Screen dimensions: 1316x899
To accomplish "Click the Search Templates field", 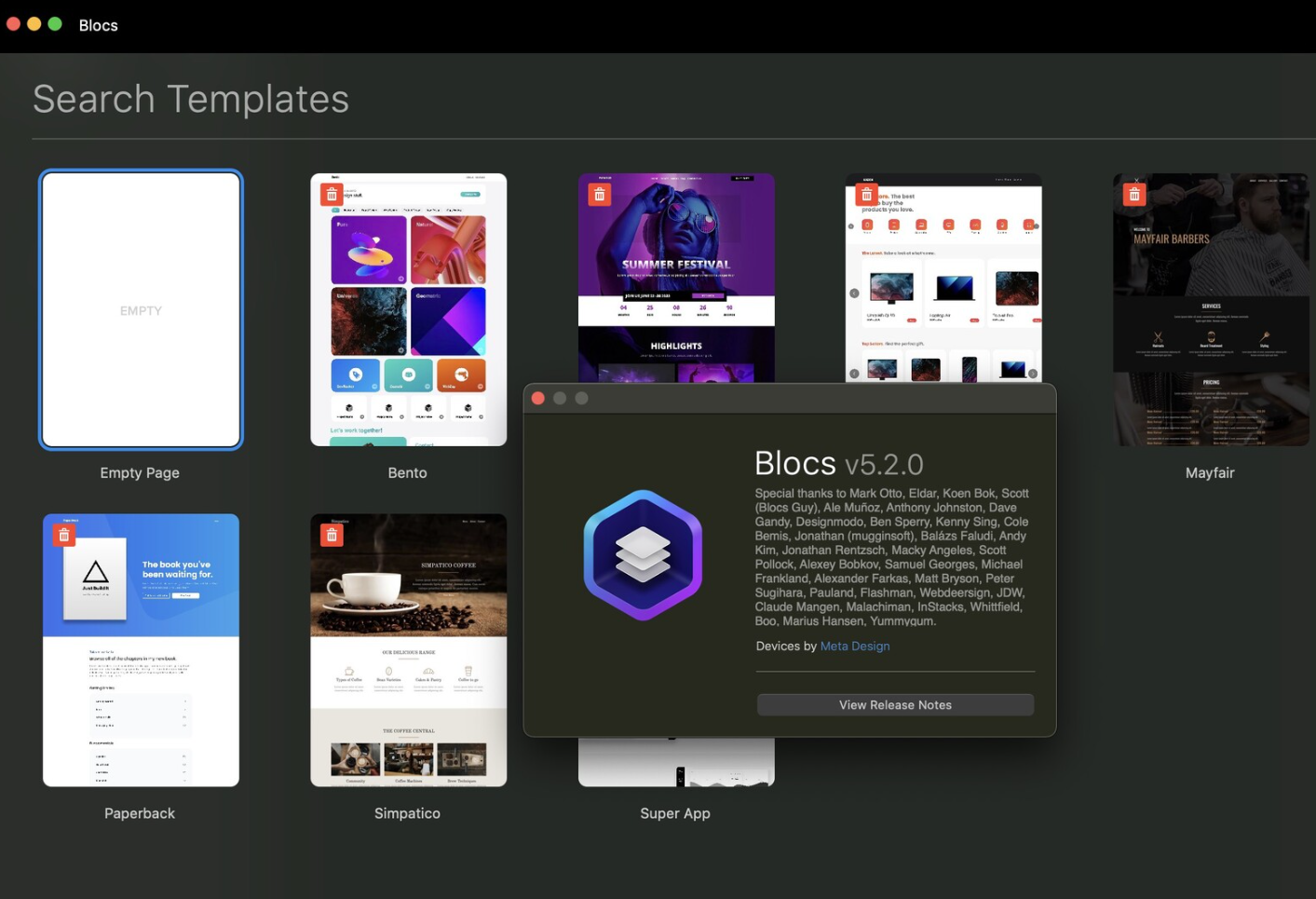I will click(x=191, y=99).
